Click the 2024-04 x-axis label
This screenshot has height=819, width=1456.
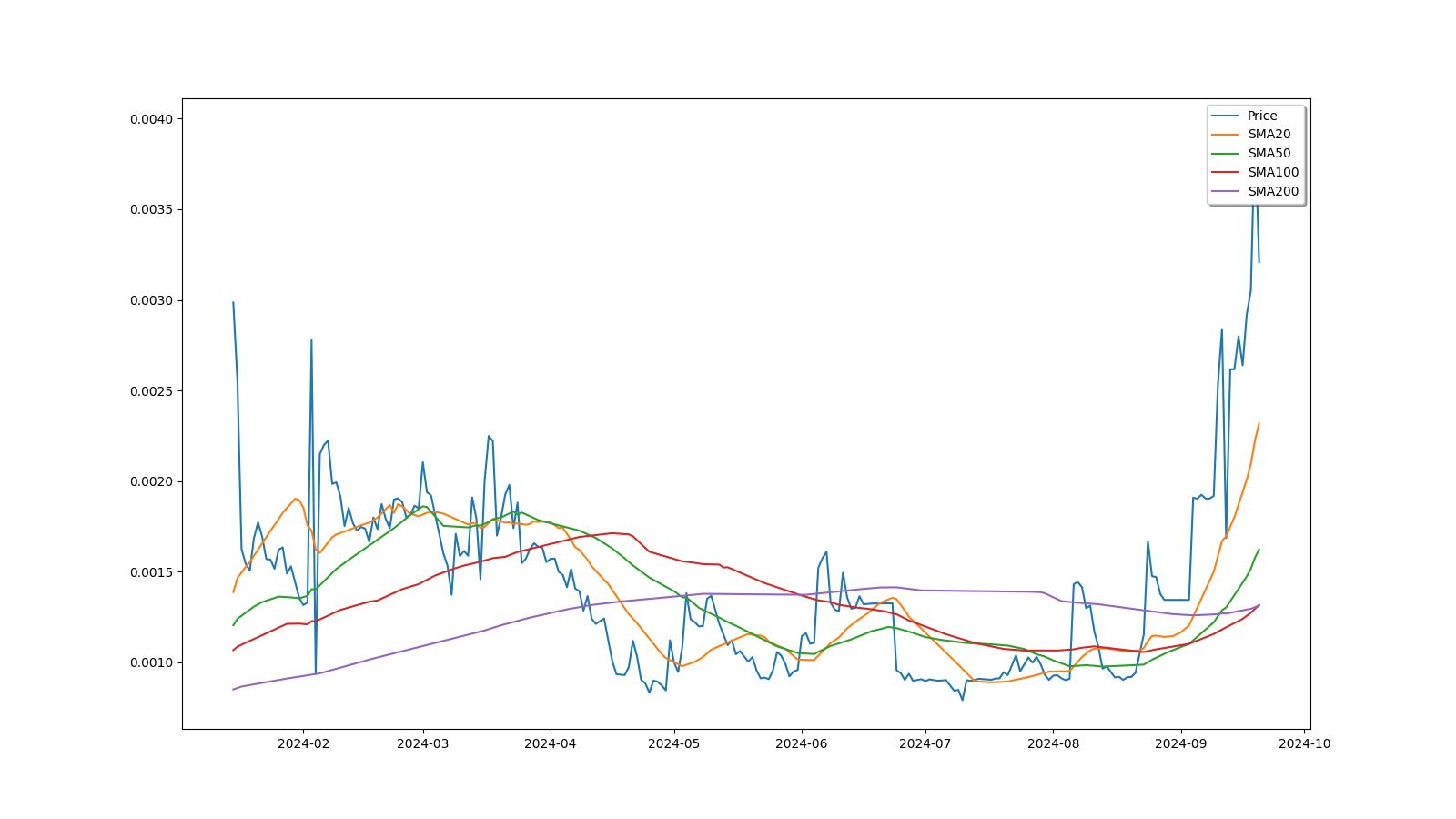coord(551,743)
